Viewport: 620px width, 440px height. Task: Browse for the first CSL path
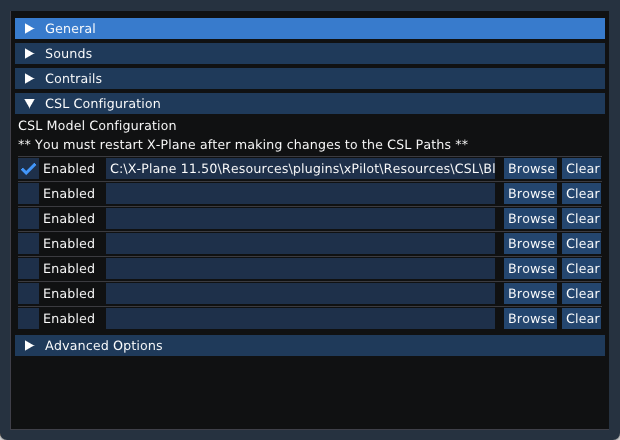[530, 169]
